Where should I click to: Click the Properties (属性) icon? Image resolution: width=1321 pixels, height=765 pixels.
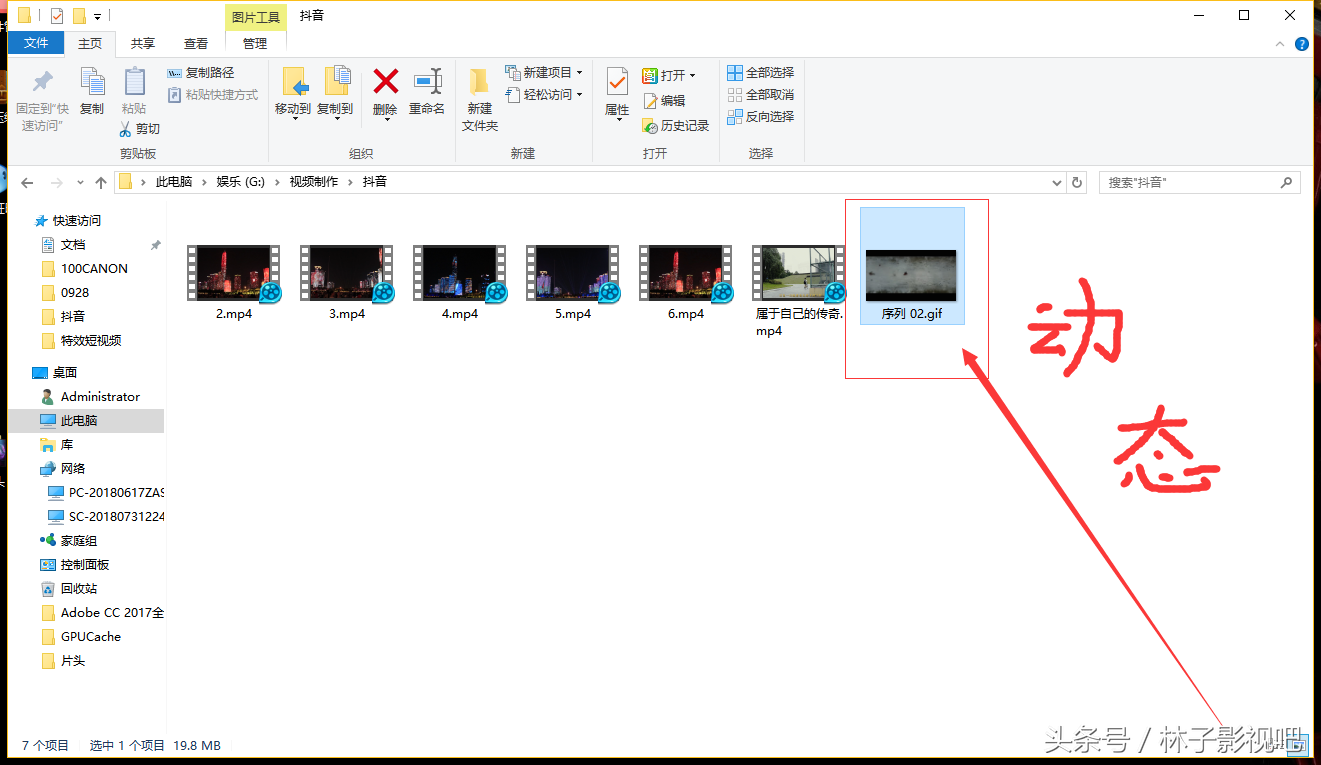[617, 82]
